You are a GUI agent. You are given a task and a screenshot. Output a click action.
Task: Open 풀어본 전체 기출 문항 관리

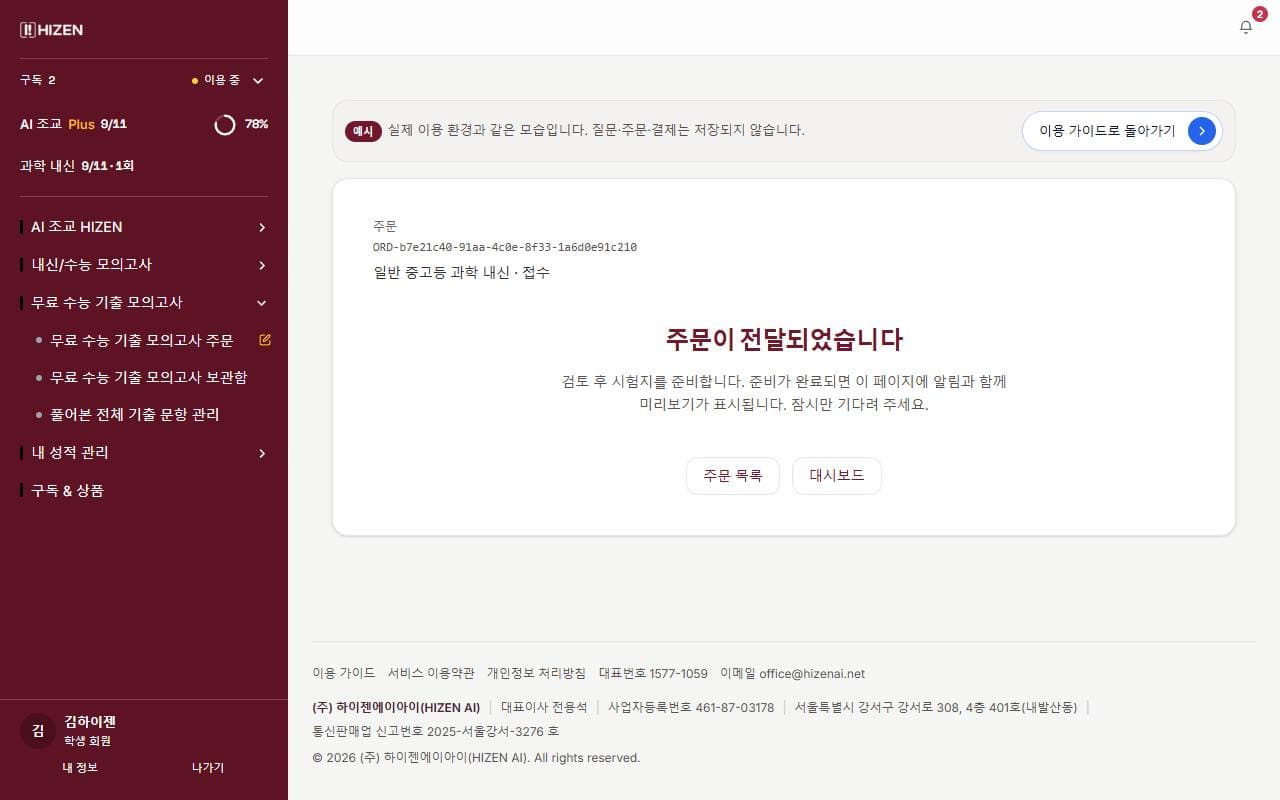[135, 414]
